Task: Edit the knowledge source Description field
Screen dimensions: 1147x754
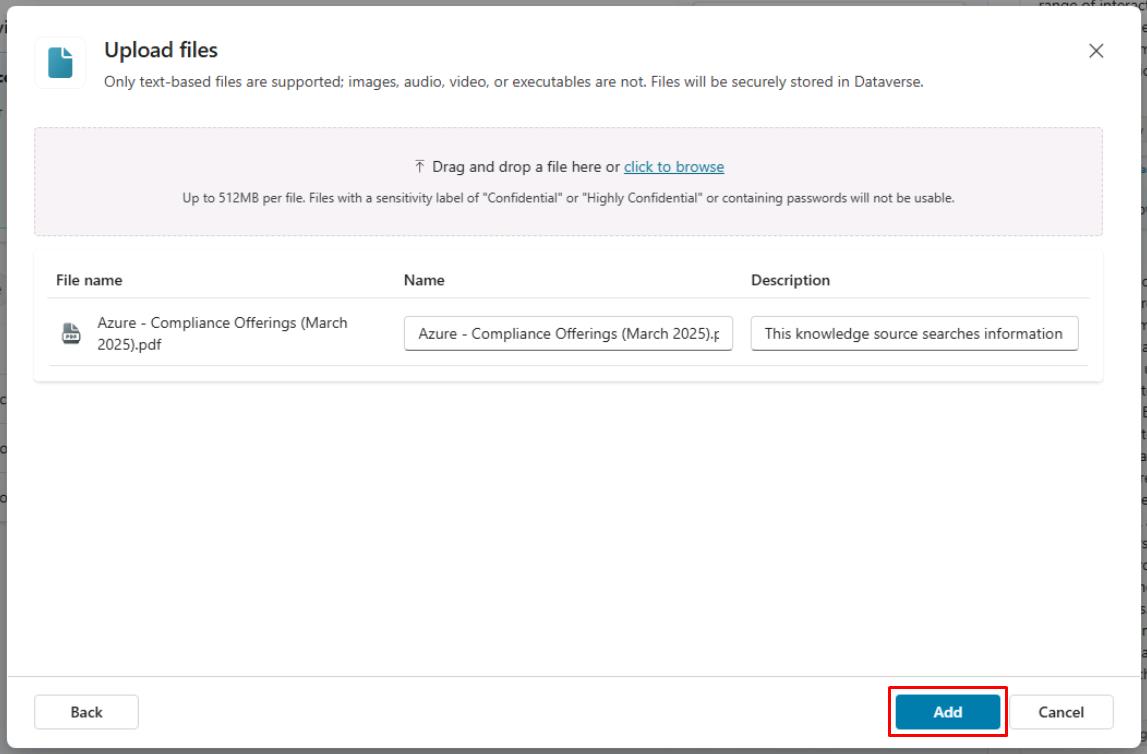Action: tap(913, 333)
